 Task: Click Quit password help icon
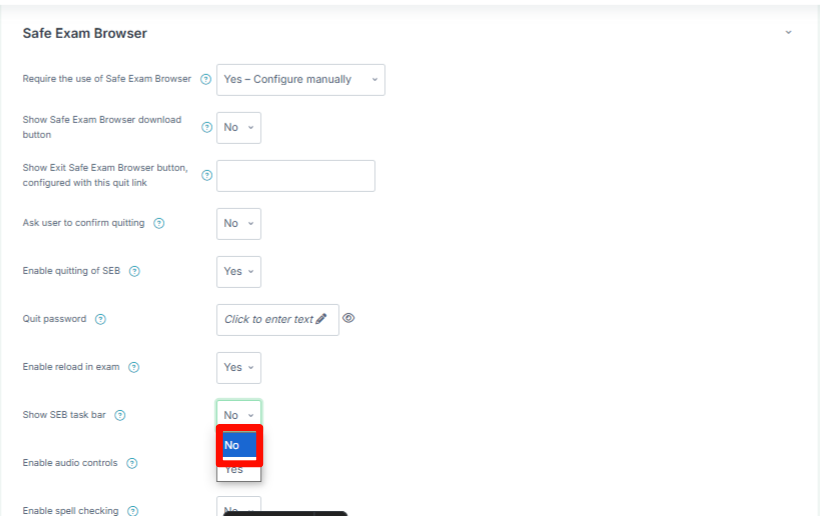coord(100,319)
